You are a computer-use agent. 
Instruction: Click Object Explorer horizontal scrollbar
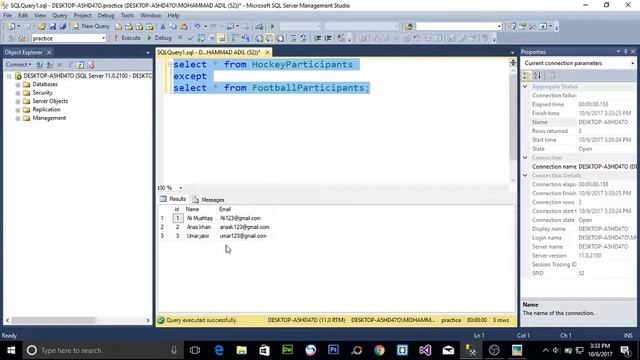tap(54, 320)
